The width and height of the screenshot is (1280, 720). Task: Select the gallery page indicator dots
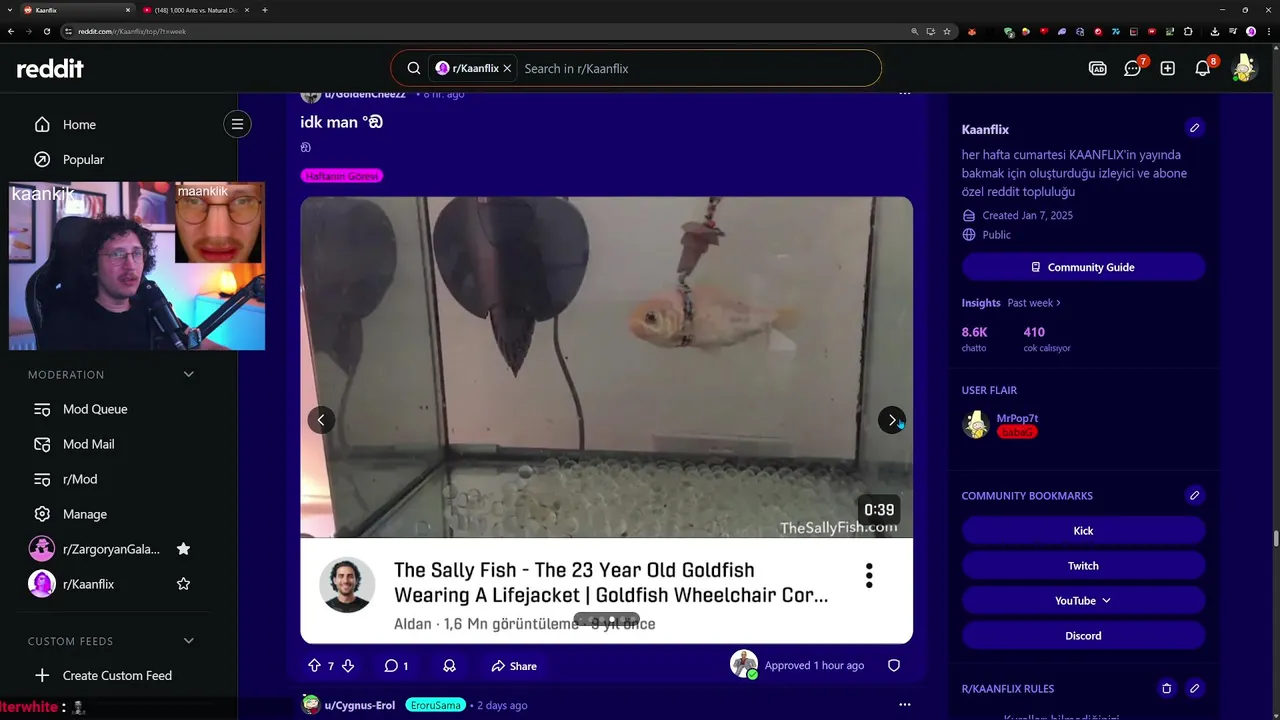[x=606, y=620]
